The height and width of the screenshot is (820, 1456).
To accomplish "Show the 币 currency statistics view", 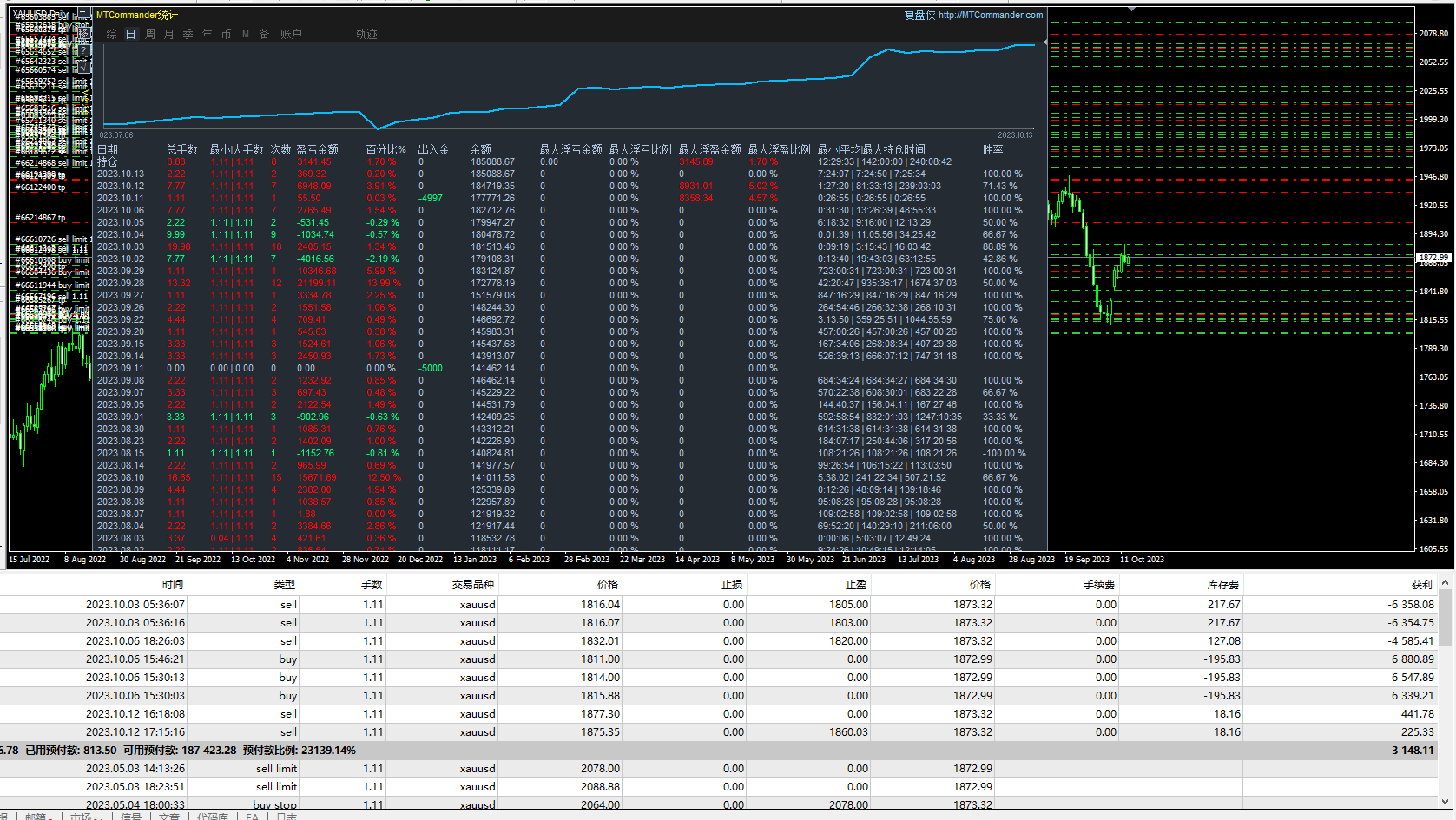I will coord(227,34).
